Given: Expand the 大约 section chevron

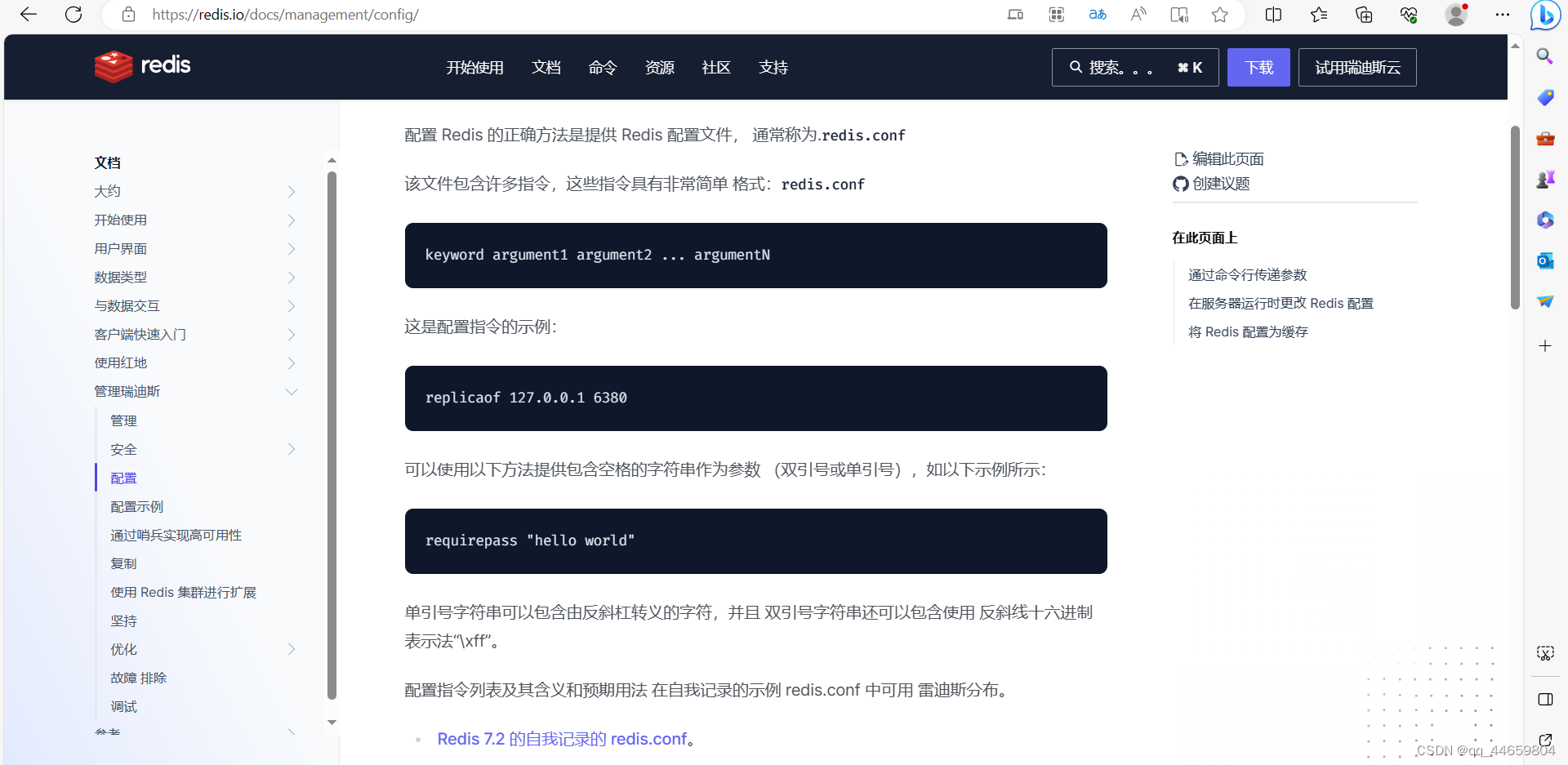Looking at the screenshot, I should tap(292, 192).
